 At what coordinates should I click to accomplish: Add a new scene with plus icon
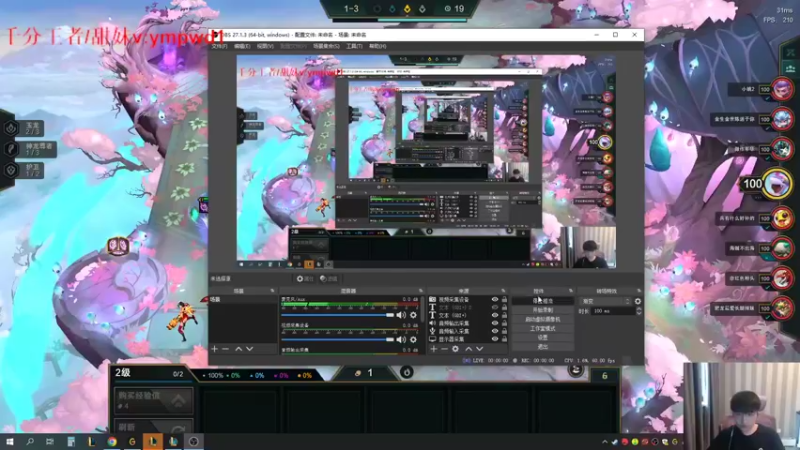pyautogui.click(x=214, y=349)
